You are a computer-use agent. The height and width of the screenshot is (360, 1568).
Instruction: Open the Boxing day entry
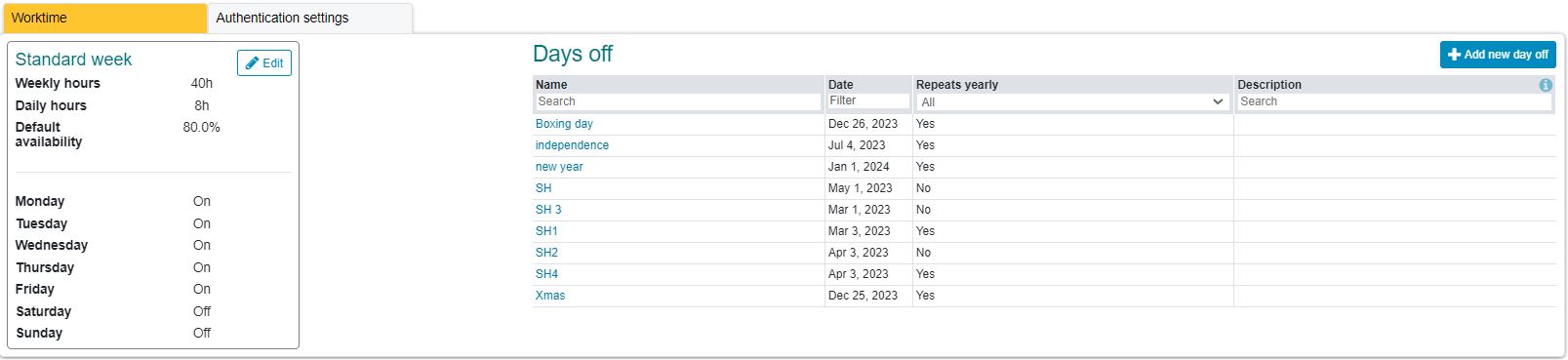564,124
